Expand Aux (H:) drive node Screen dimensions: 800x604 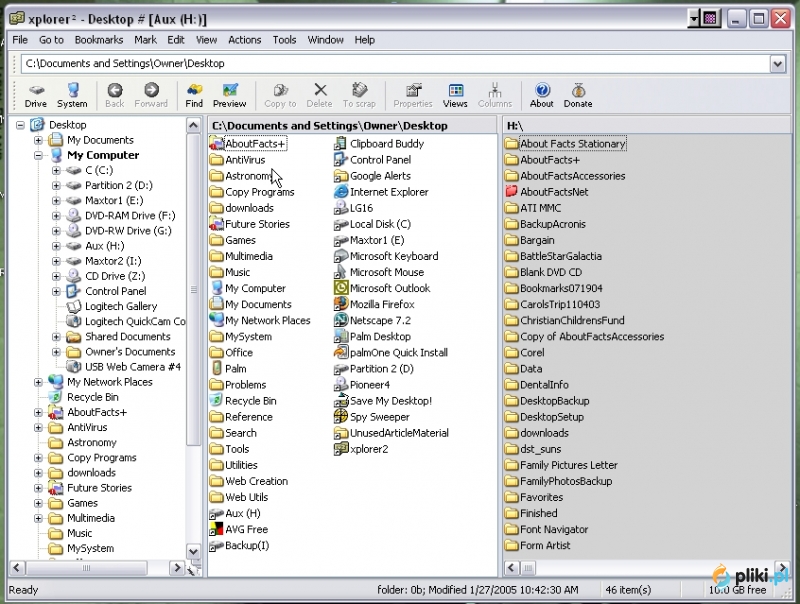pyautogui.click(x=56, y=246)
